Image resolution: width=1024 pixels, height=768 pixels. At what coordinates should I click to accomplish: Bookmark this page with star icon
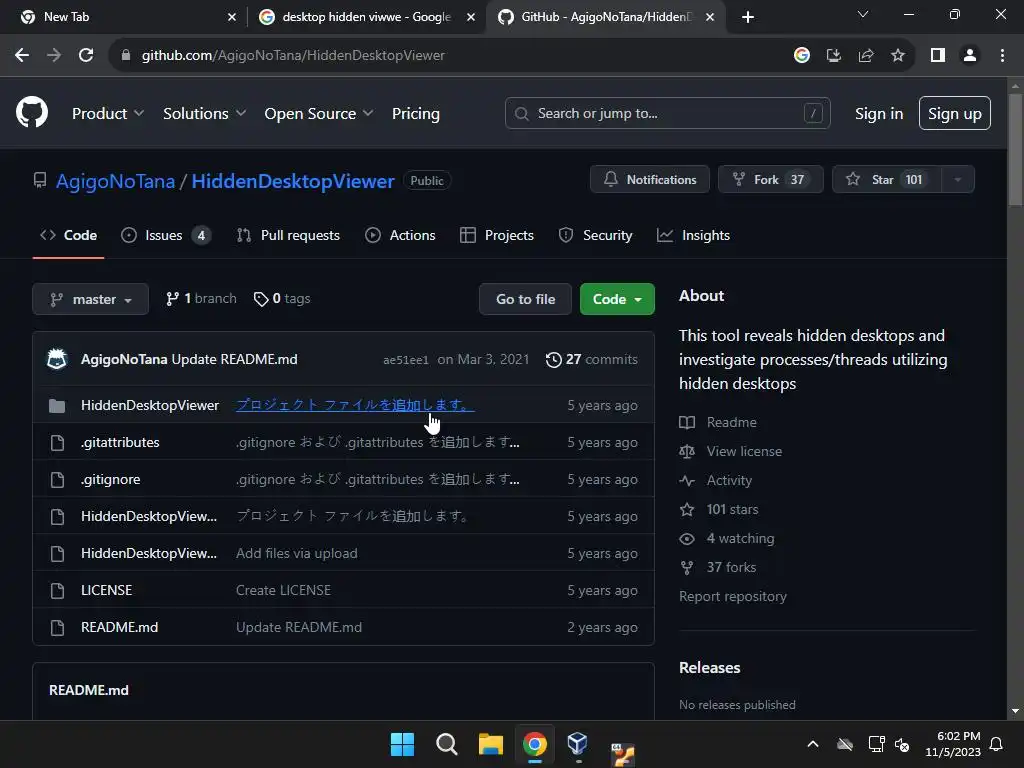898,56
